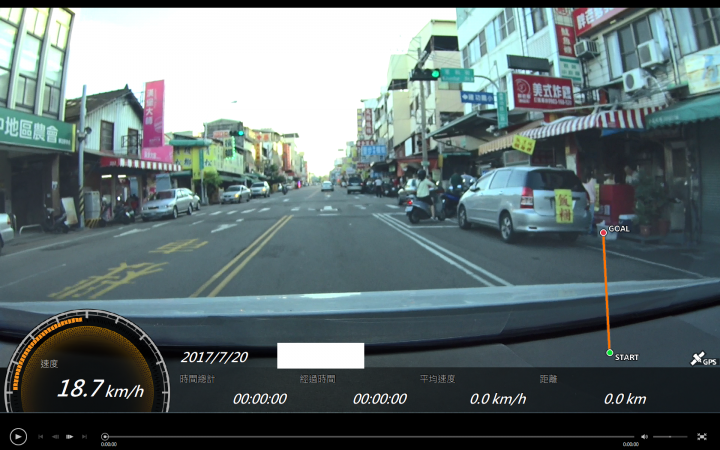Click the 經過時間 label
The width and height of the screenshot is (720, 450).
(x=318, y=379)
